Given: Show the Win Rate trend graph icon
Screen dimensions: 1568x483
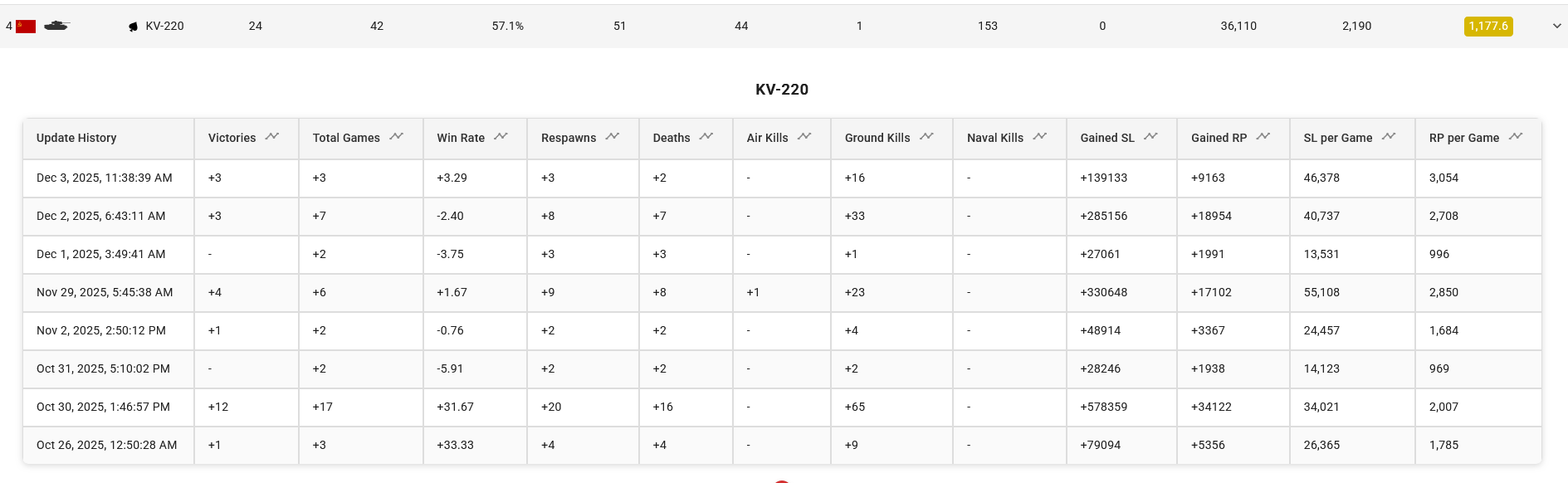Looking at the screenshot, I should coord(501,137).
